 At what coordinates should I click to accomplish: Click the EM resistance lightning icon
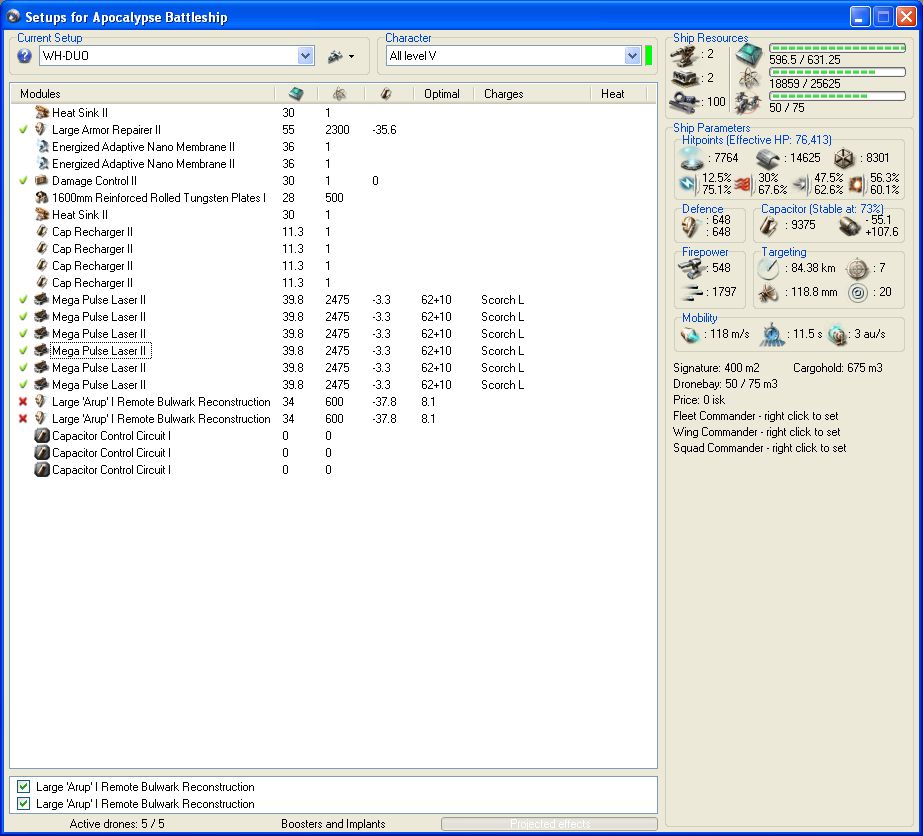coord(689,183)
